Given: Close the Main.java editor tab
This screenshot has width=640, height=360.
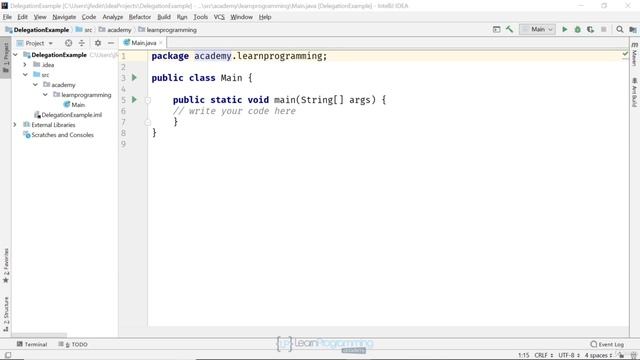Looking at the screenshot, I should (x=161, y=43).
